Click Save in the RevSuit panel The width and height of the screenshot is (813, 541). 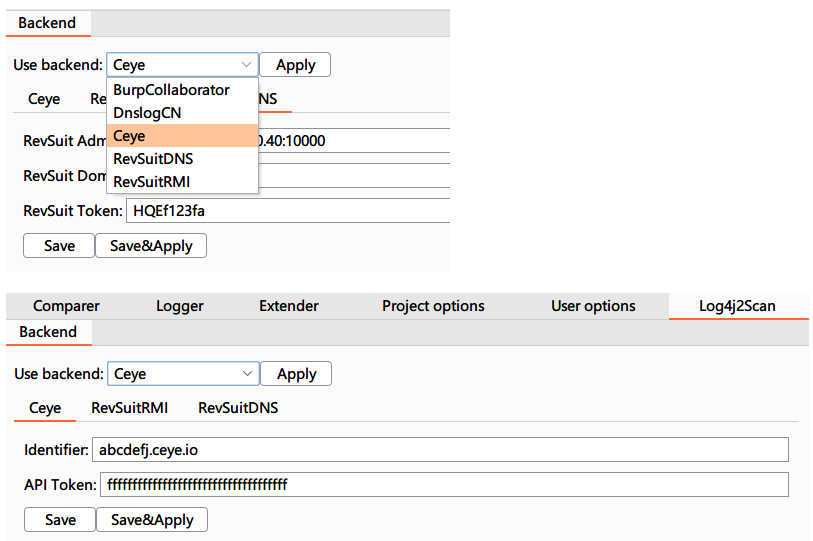(x=59, y=245)
